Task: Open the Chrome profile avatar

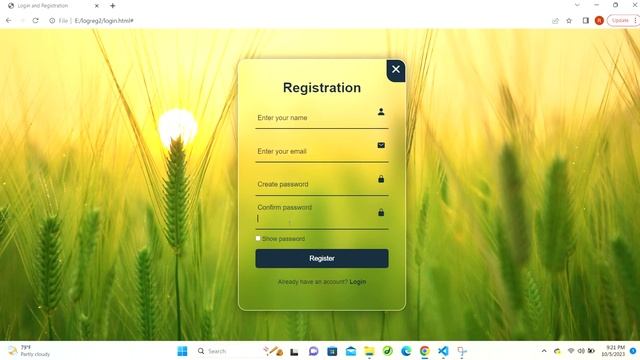Action: 599,20
